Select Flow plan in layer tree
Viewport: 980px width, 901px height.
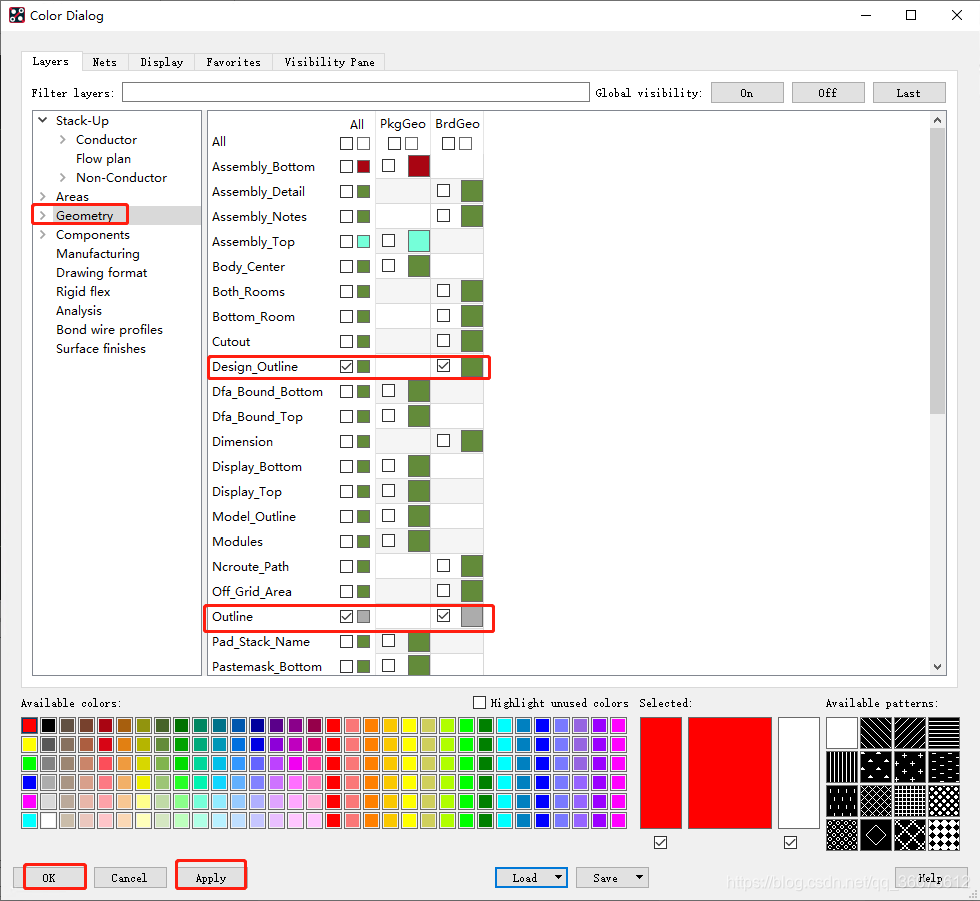[103, 159]
